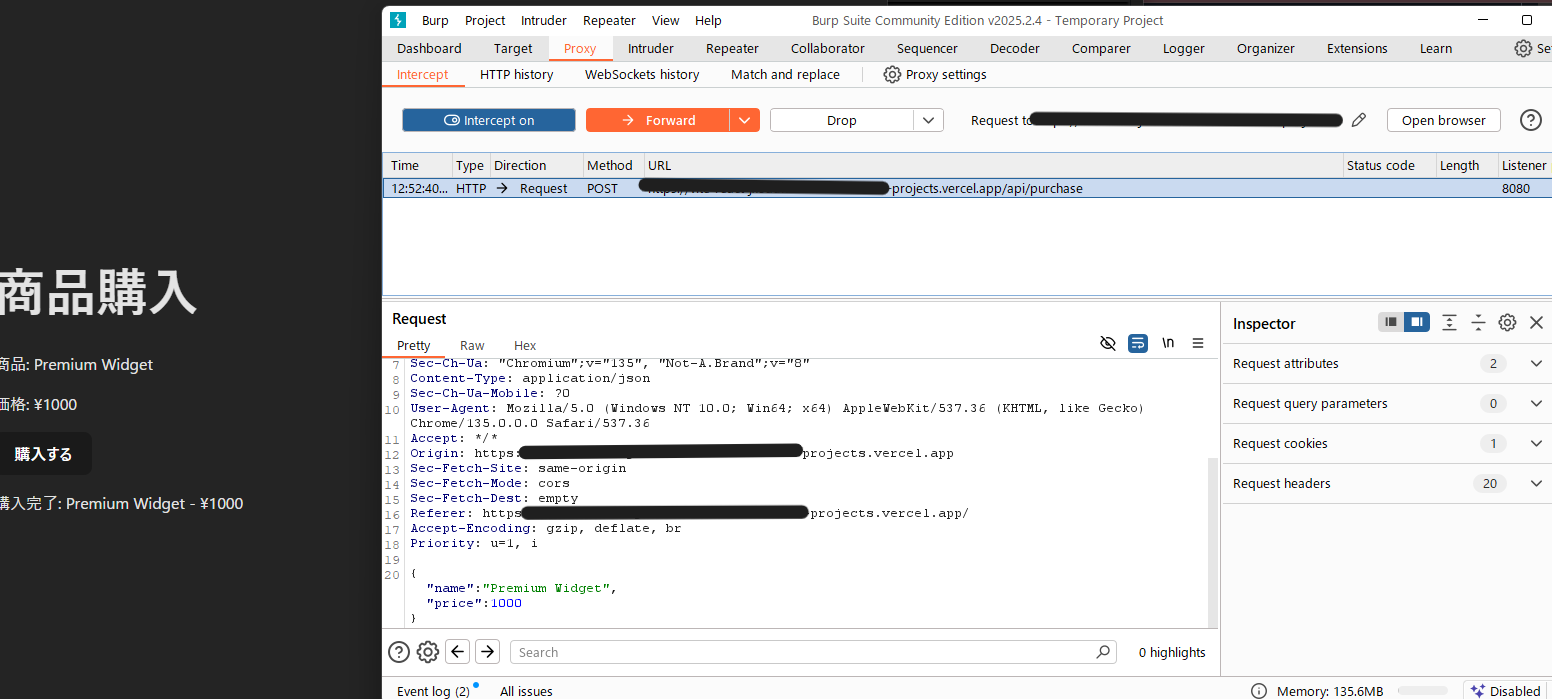The image size is (1552, 699).
Task: Click the Inspector collapse all sections icon
Action: pos(1478,322)
